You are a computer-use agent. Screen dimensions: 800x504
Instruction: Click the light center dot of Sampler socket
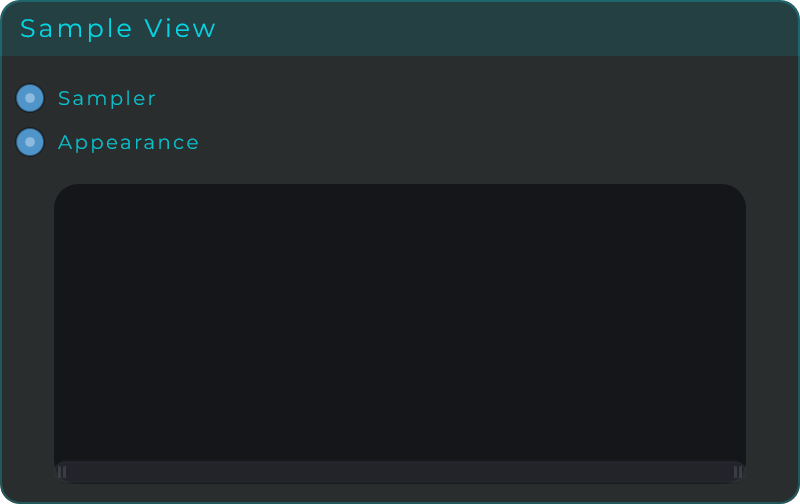(x=30, y=98)
